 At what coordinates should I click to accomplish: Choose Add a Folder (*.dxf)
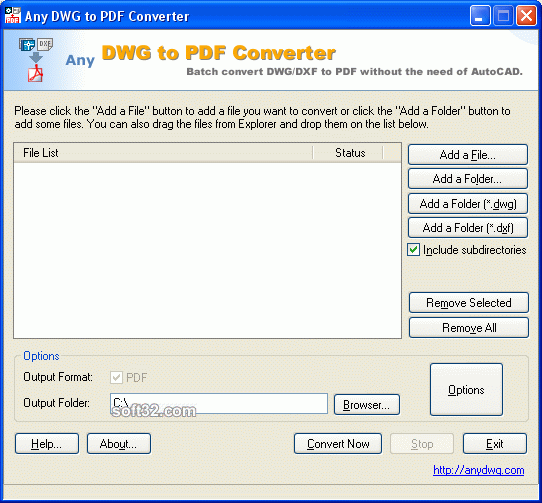pos(468,228)
